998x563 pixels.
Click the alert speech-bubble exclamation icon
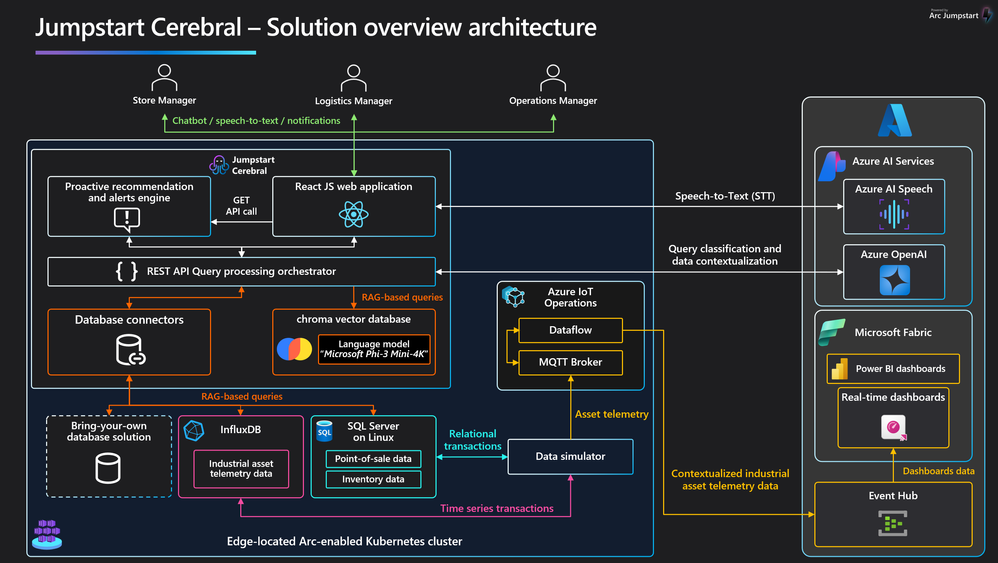click(x=127, y=219)
